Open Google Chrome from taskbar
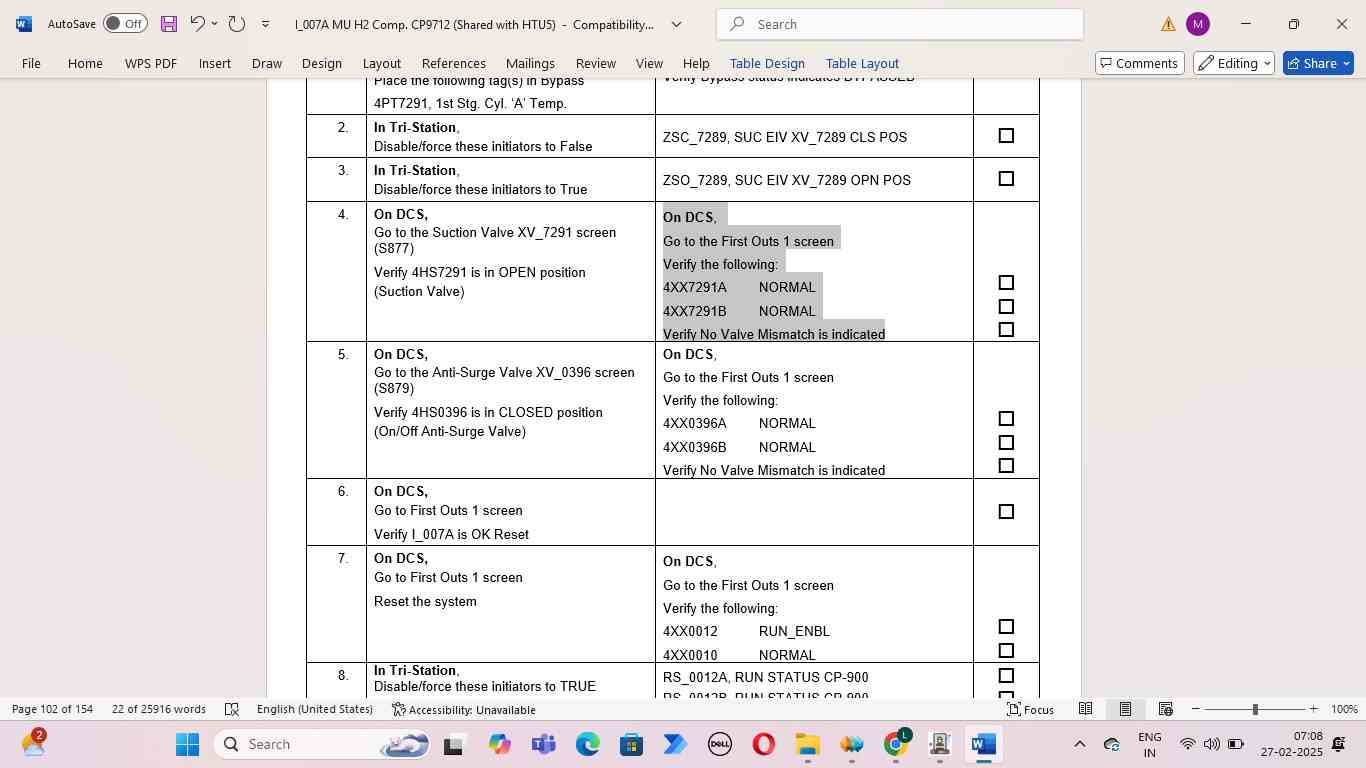The image size is (1366, 768). point(896,744)
